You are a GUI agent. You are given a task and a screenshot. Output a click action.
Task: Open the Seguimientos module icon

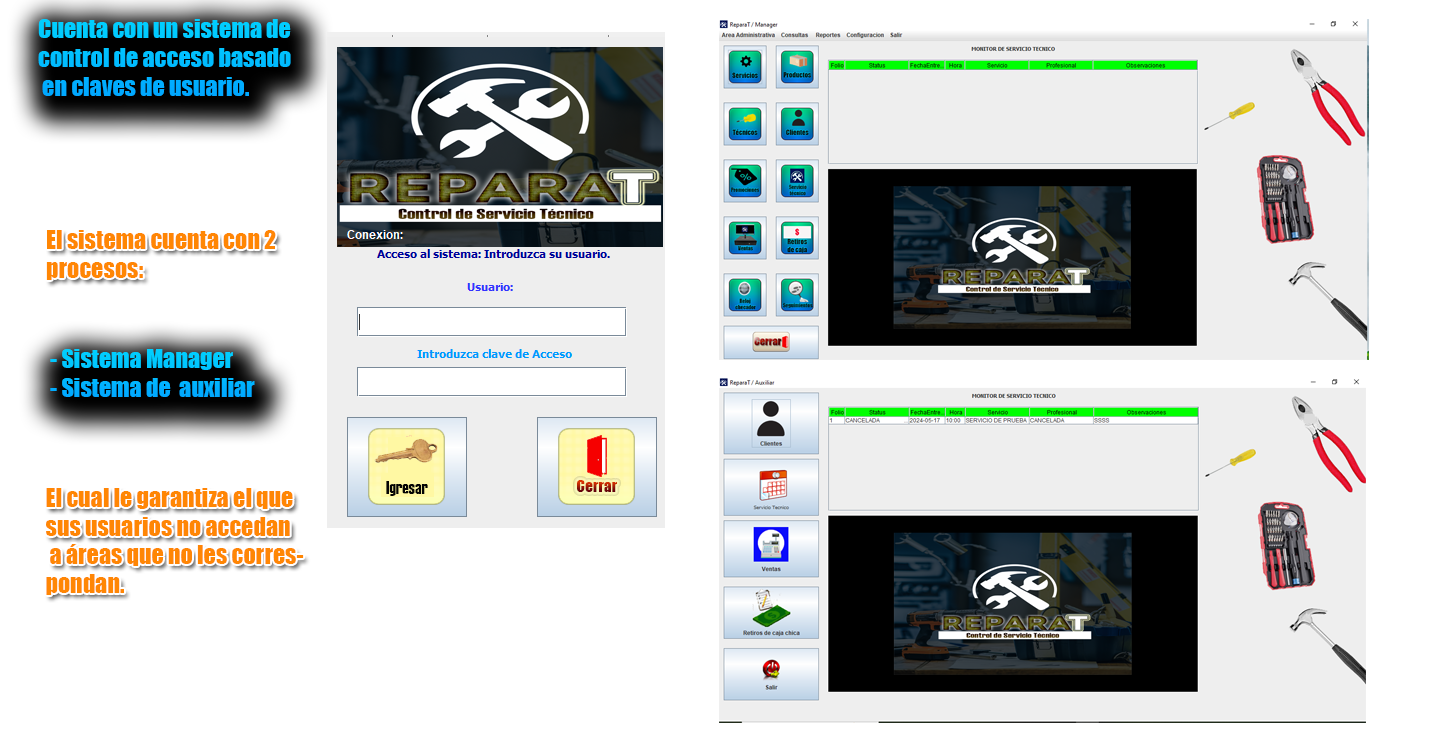pos(797,295)
